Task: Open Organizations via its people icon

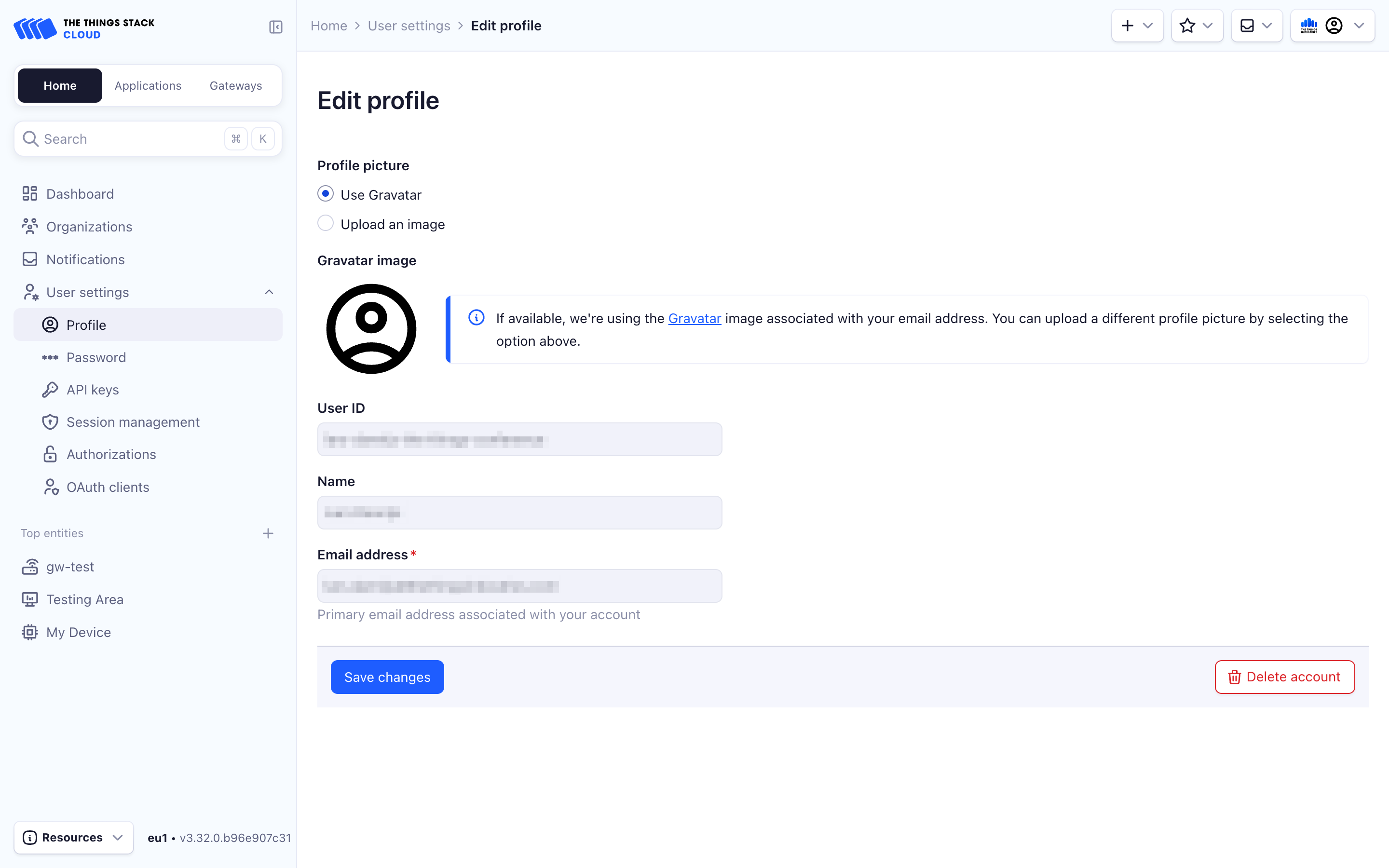Action: 30,227
